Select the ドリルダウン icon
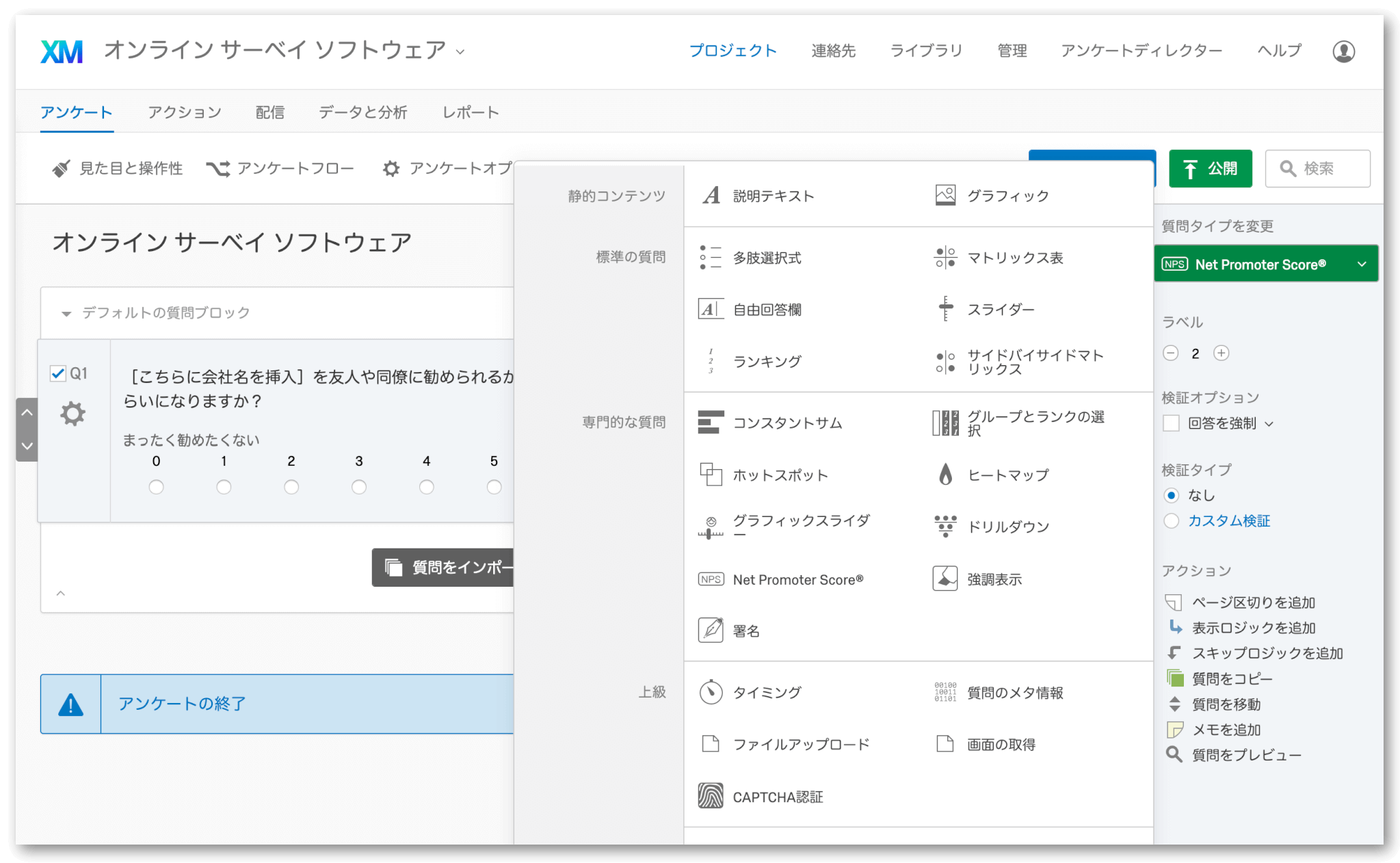The width and height of the screenshot is (1400, 863). 945,527
